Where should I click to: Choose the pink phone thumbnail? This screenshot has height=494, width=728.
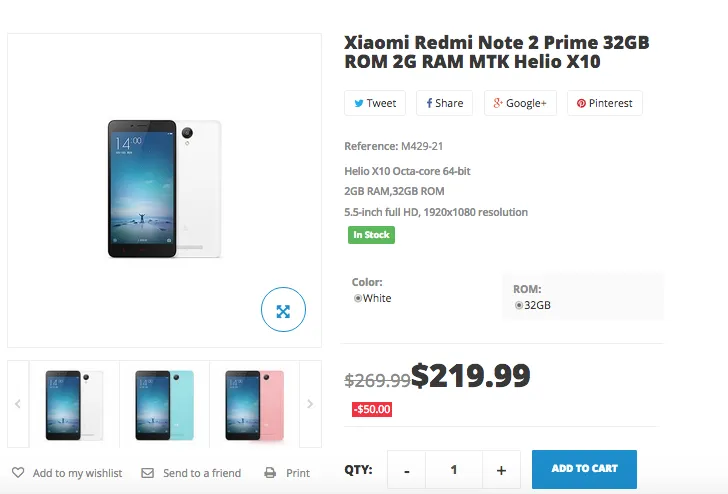254,404
